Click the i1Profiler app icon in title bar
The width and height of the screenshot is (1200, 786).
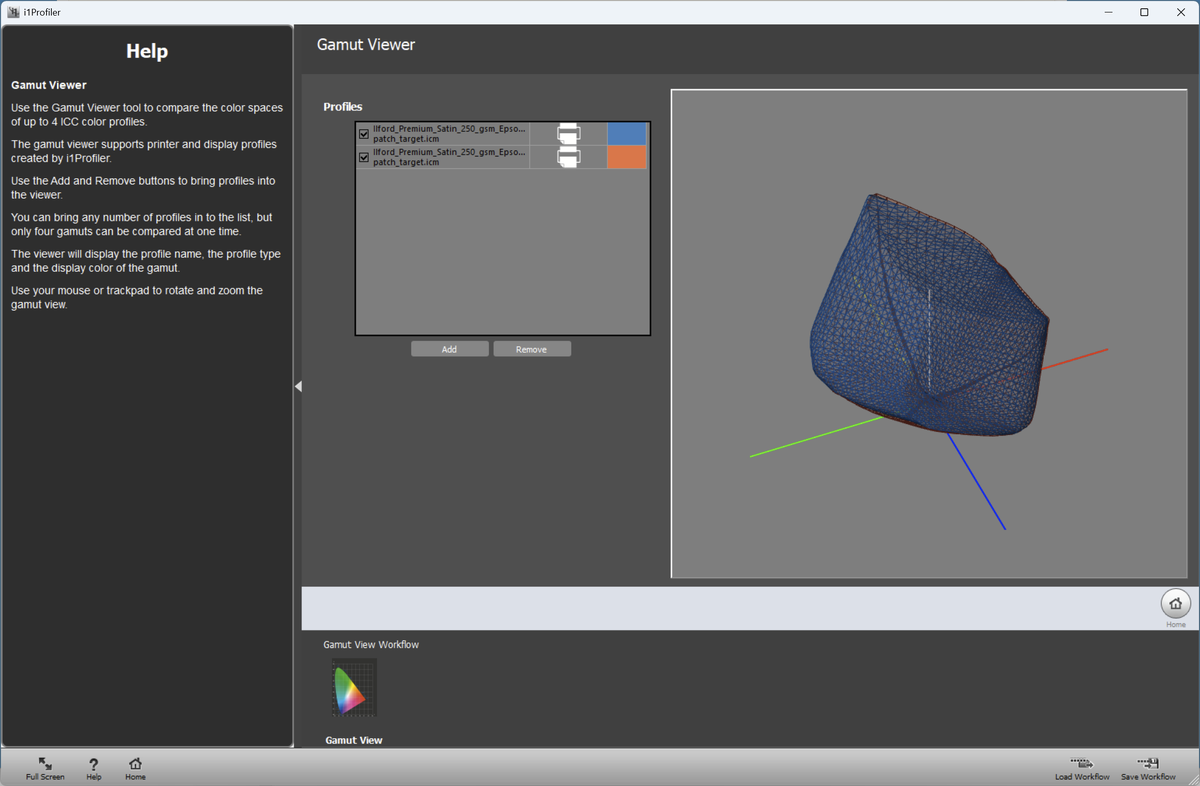[x=13, y=12]
